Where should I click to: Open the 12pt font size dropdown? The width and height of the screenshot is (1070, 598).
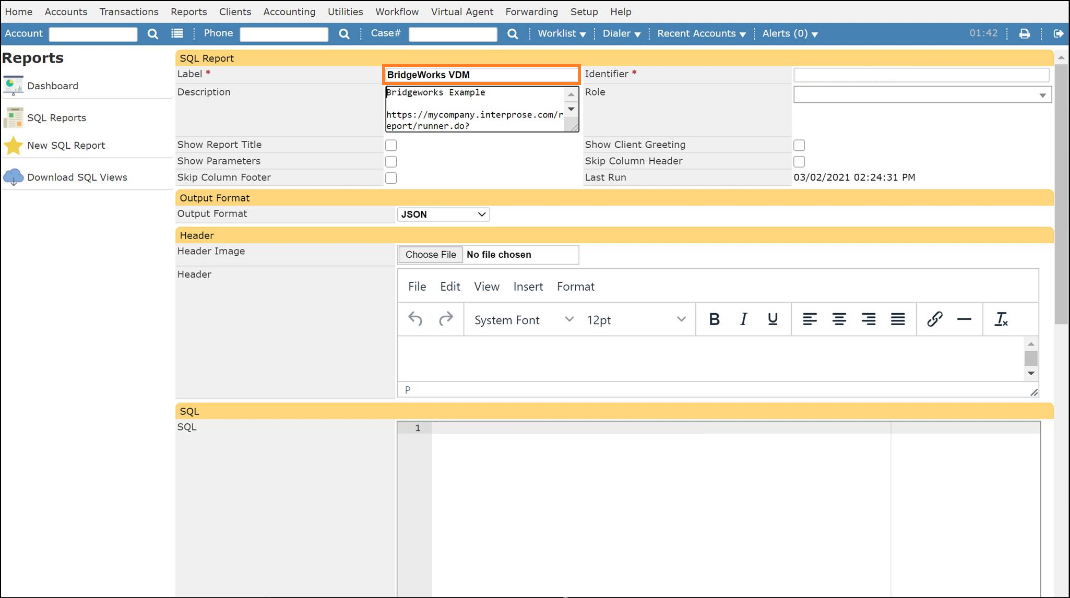point(636,319)
